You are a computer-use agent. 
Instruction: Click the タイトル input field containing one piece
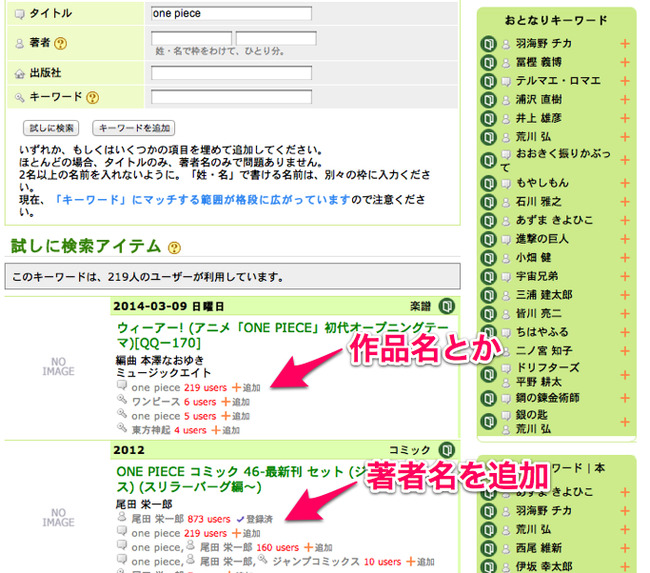tap(231, 13)
